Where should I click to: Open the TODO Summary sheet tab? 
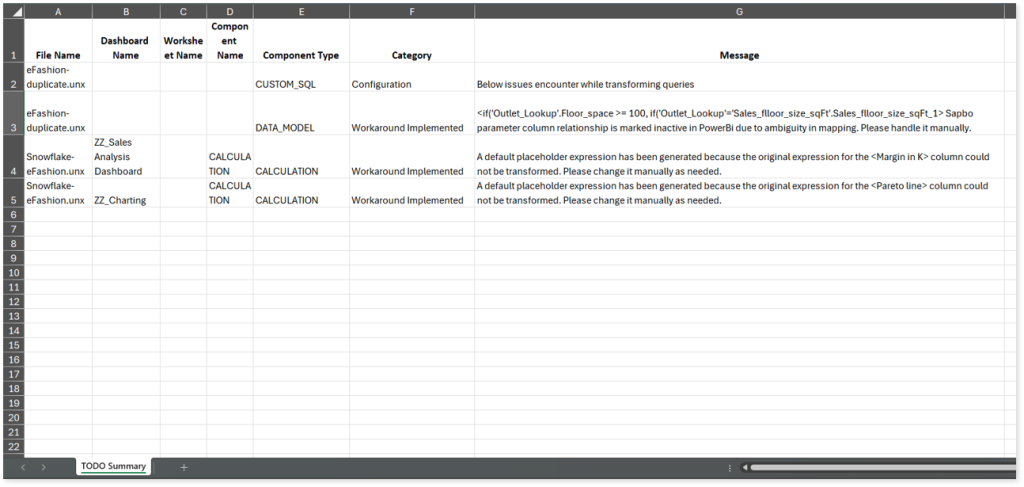click(114, 466)
